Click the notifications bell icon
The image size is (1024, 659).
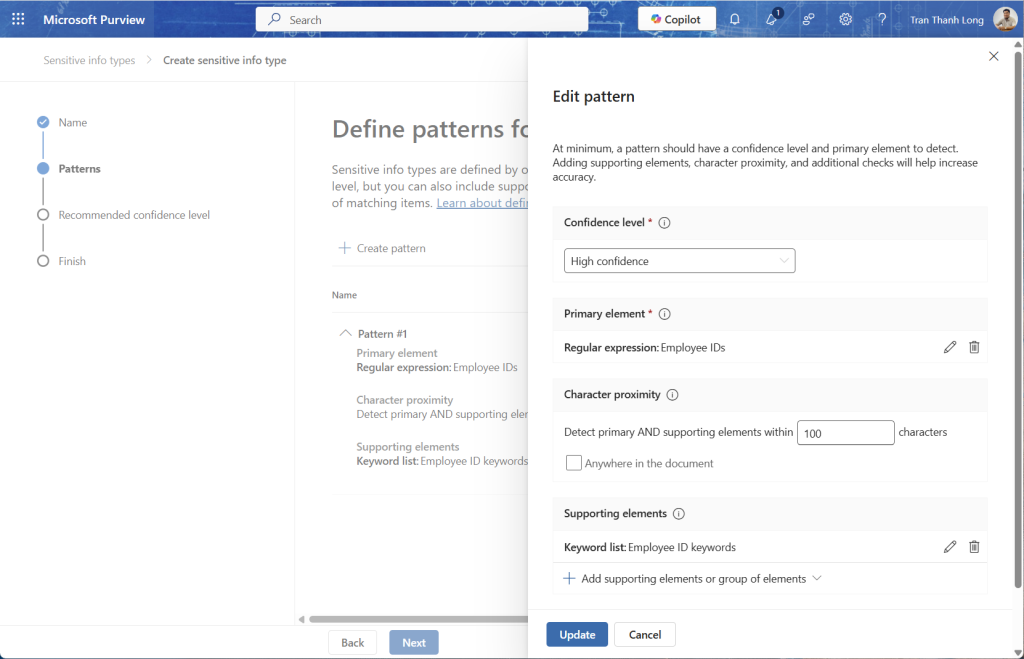click(735, 19)
